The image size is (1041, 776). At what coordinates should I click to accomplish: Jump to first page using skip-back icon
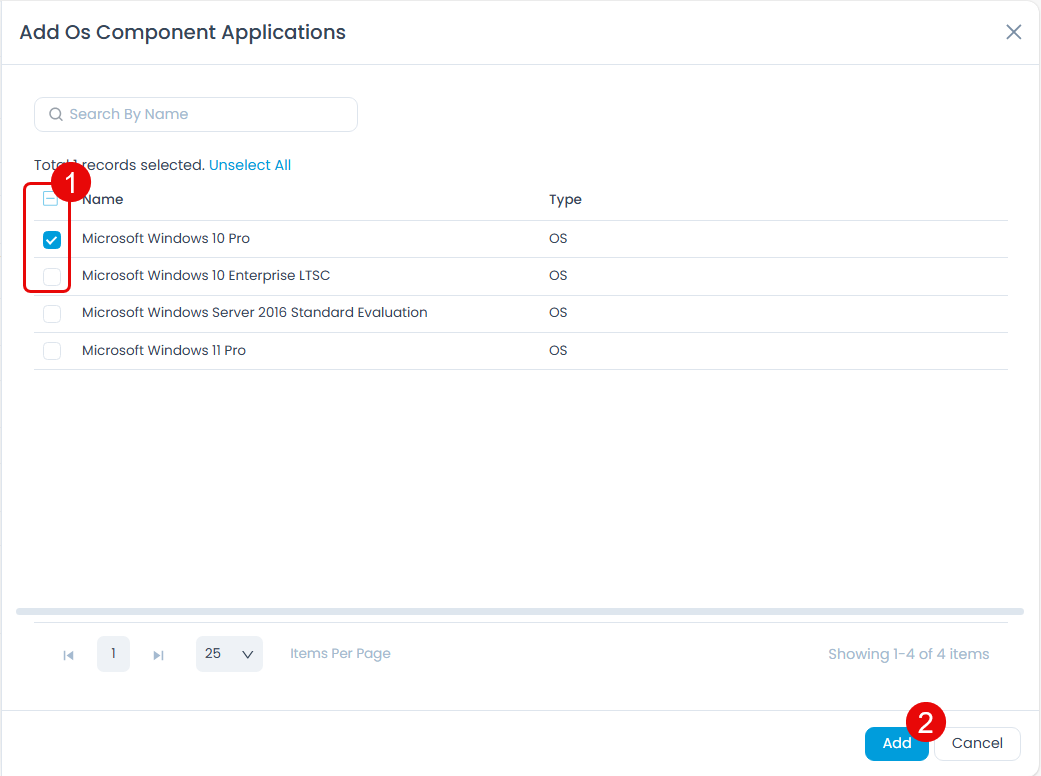coord(68,654)
